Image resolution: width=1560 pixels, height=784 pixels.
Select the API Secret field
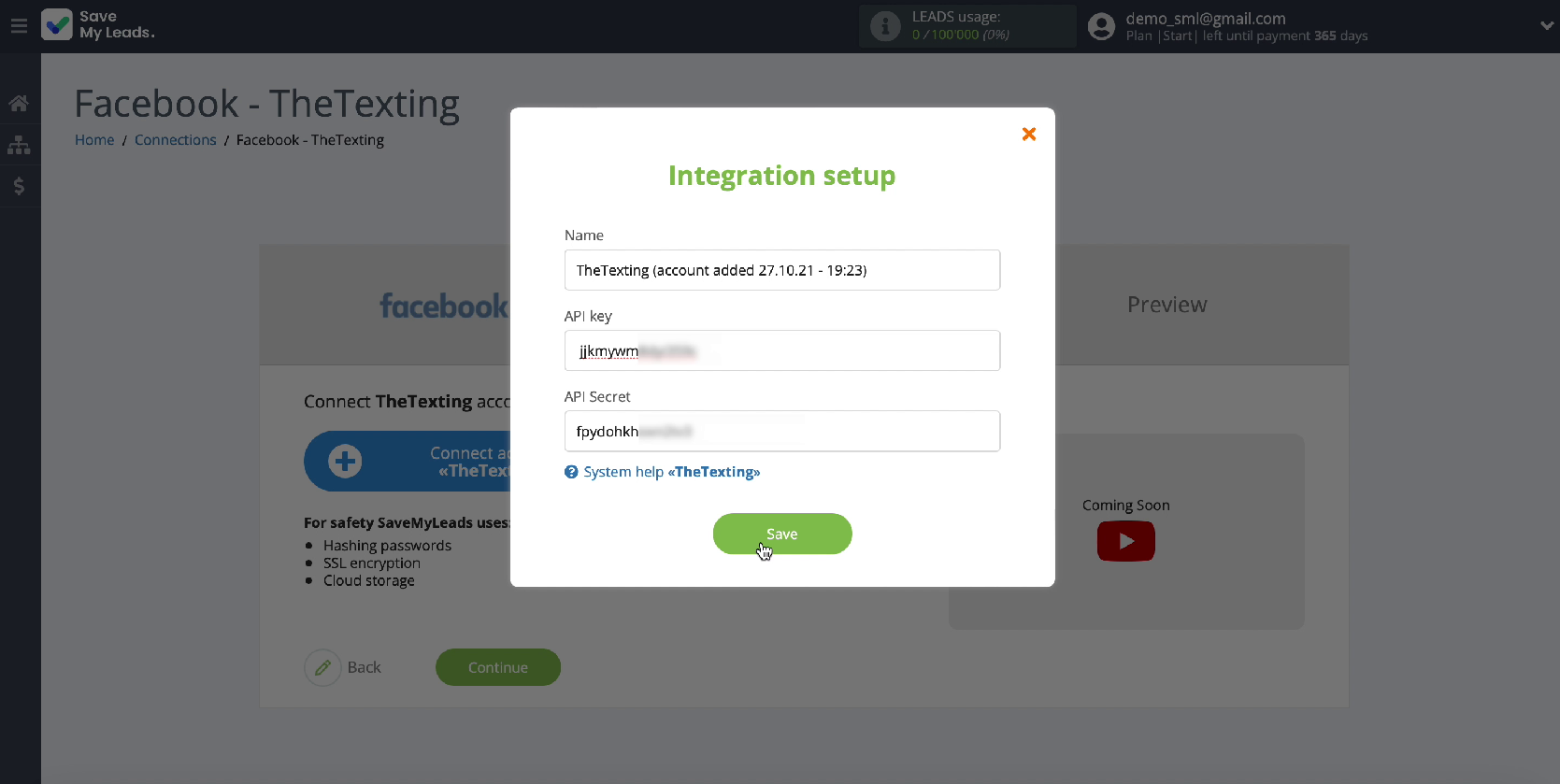[x=781, y=431]
